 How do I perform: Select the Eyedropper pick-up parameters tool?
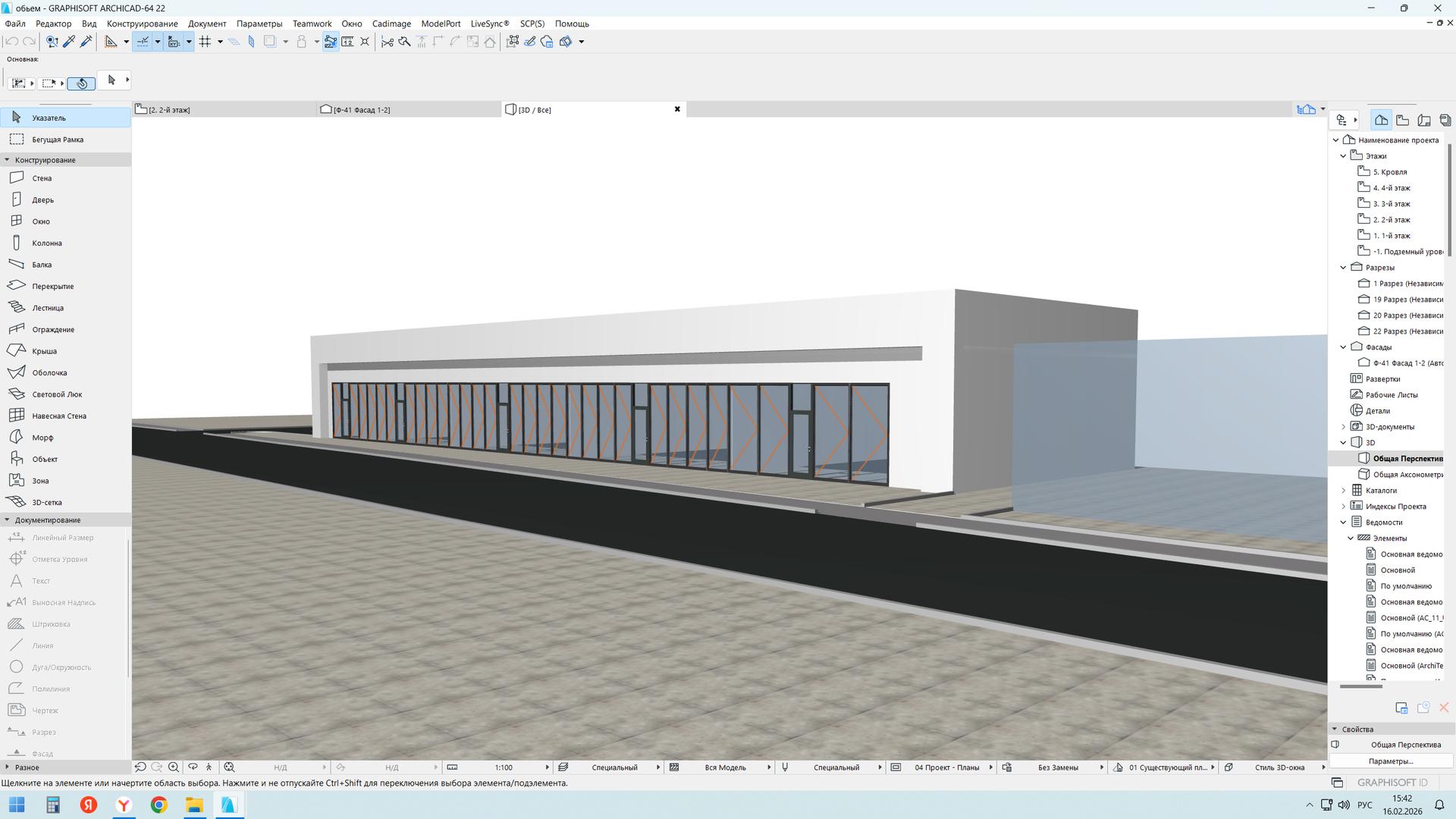tap(69, 42)
